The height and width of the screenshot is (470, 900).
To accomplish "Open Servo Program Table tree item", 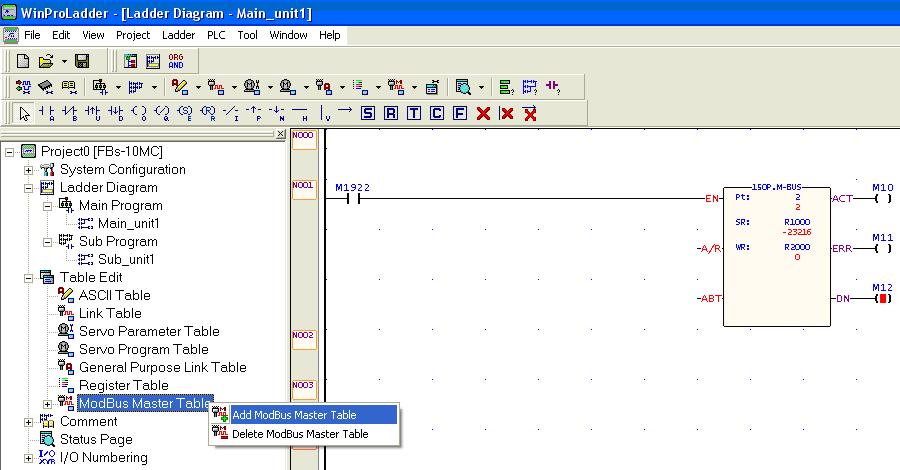I will click(x=143, y=349).
